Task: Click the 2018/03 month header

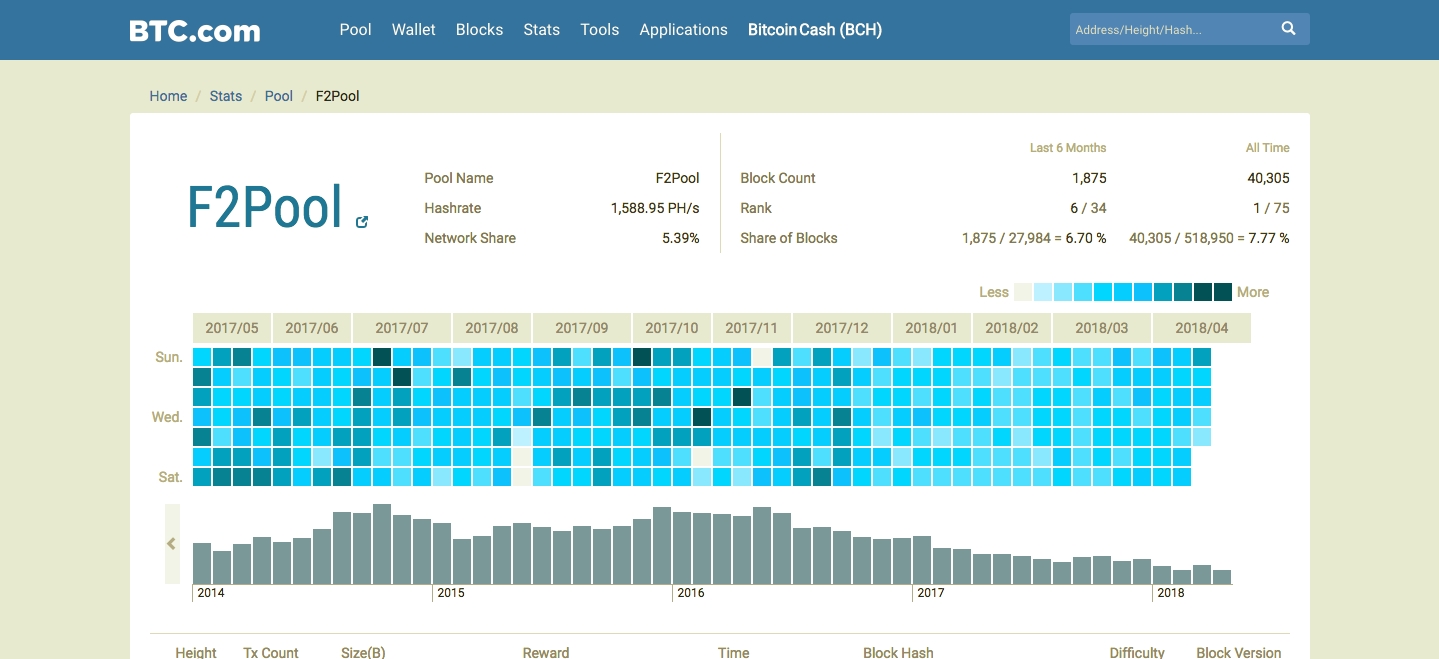Action: tap(1102, 328)
